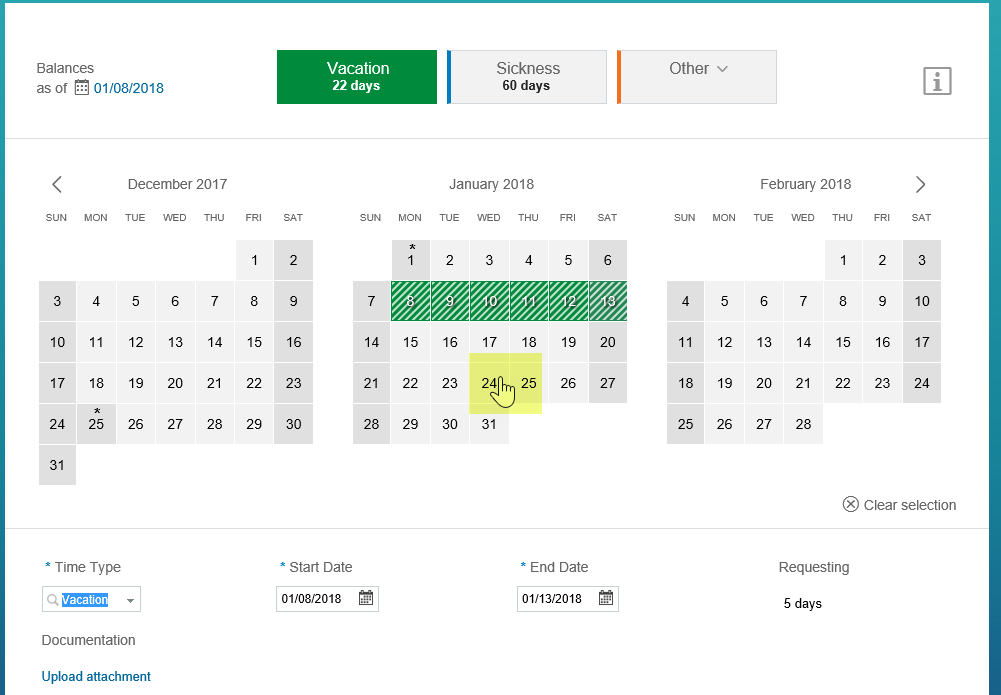
Task: Select February 10, 2018 on the calendar
Action: 922,301
